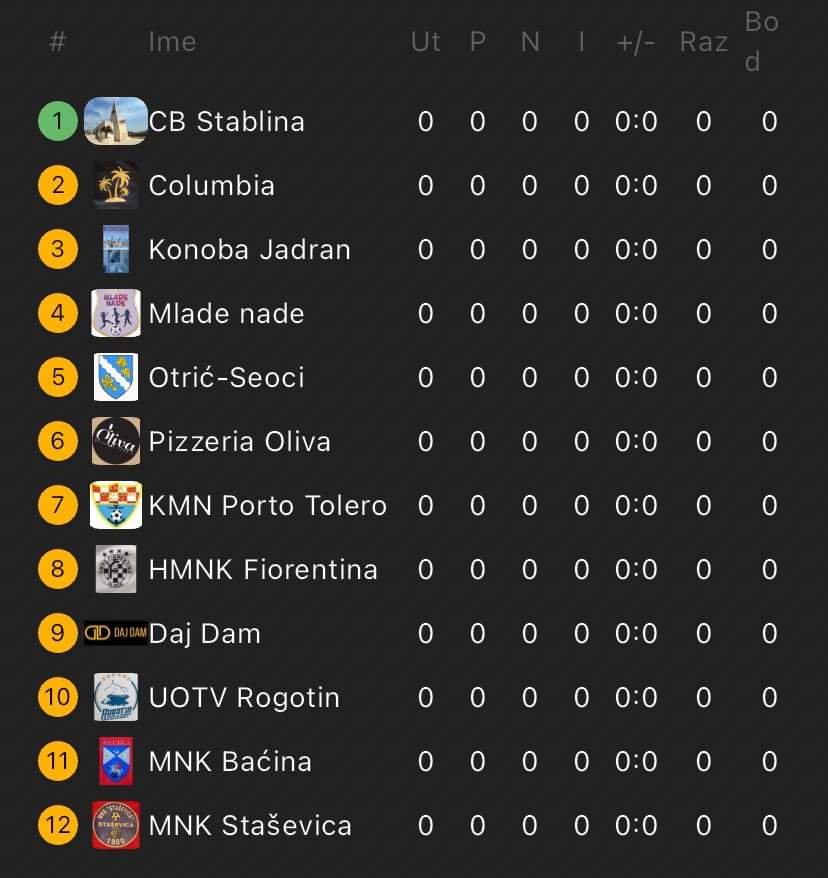Open HMNK Fiorentina team name

tap(263, 569)
